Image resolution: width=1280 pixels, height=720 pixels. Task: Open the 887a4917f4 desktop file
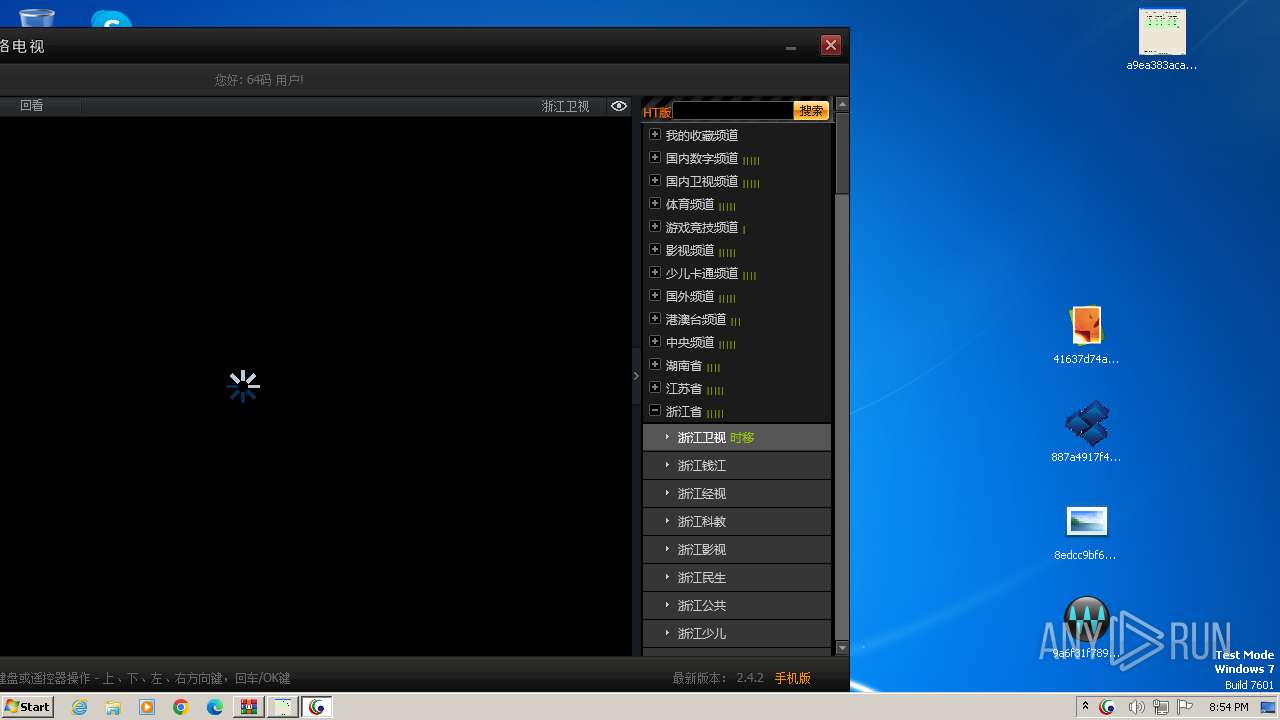[1086, 432]
